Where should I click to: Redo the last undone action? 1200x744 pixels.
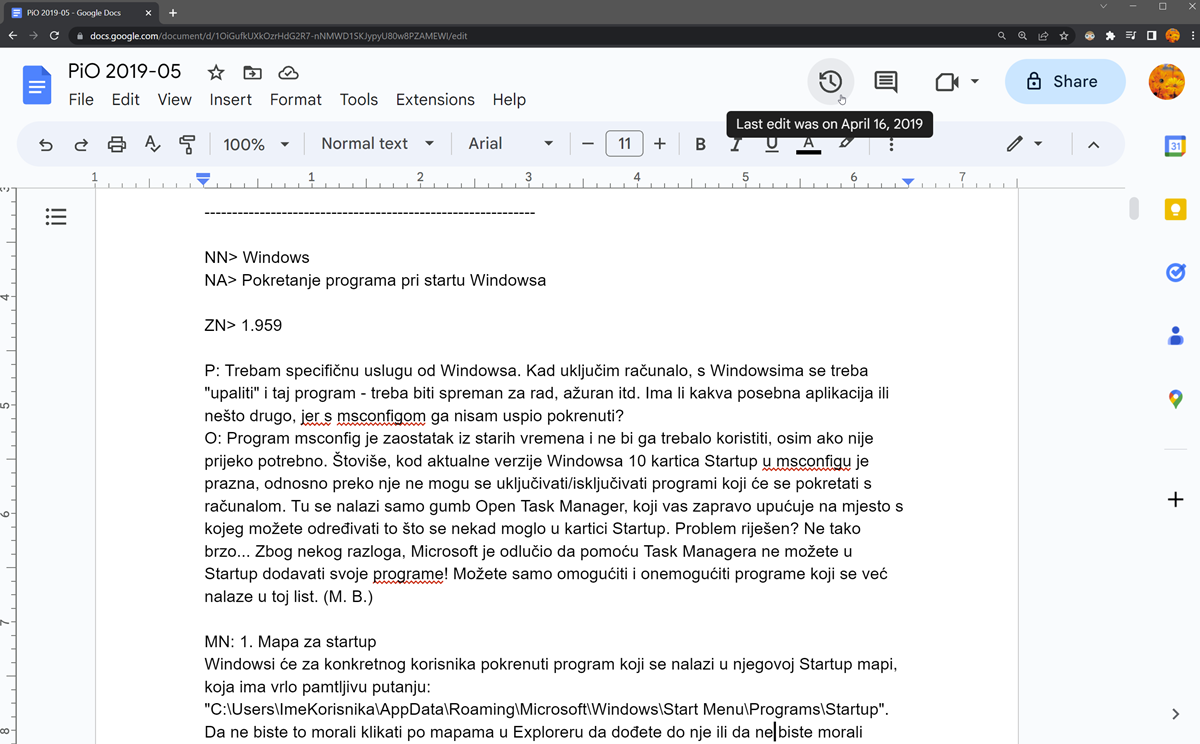pos(81,144)
